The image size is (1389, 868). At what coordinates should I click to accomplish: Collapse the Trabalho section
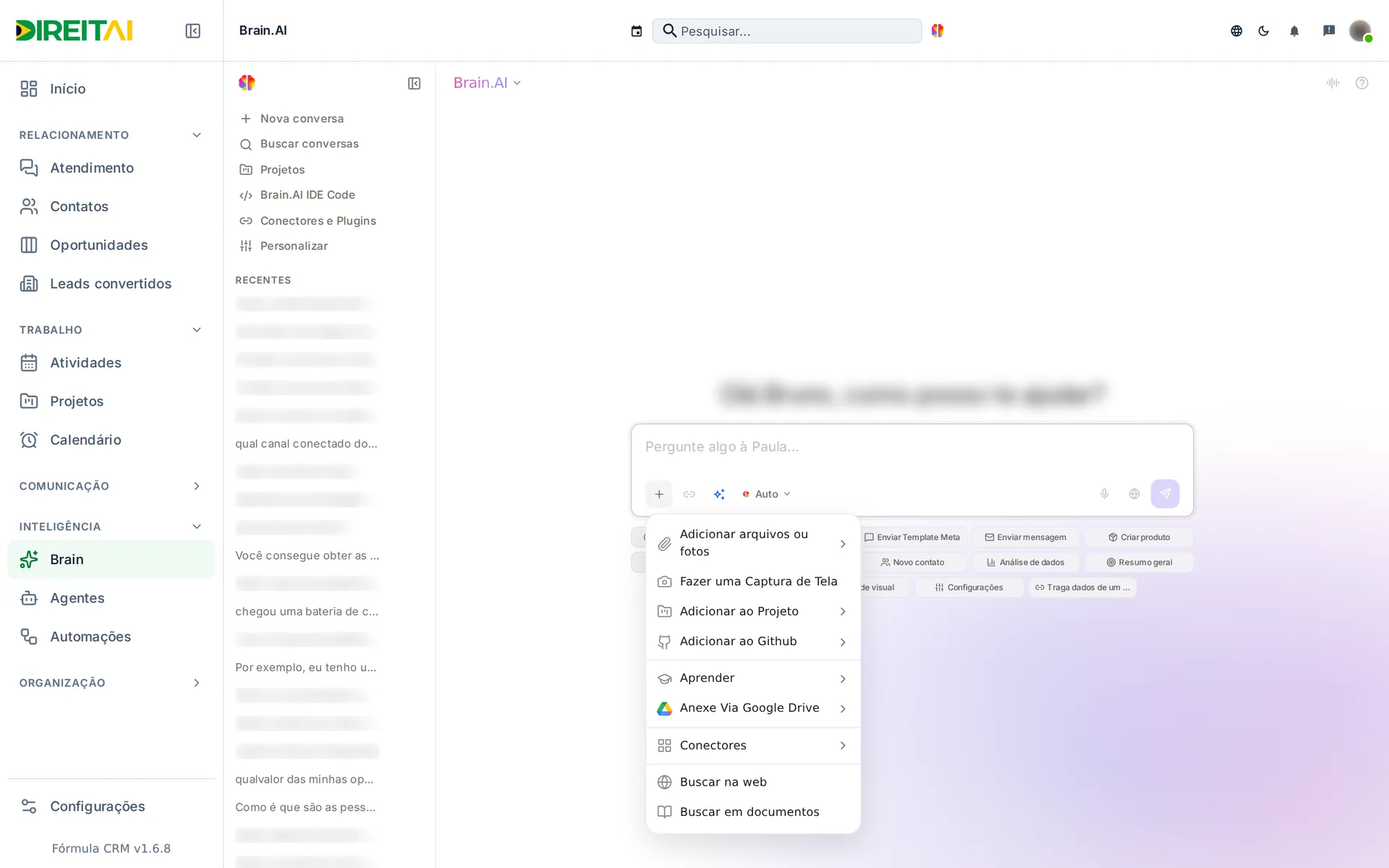click(197, 330)
